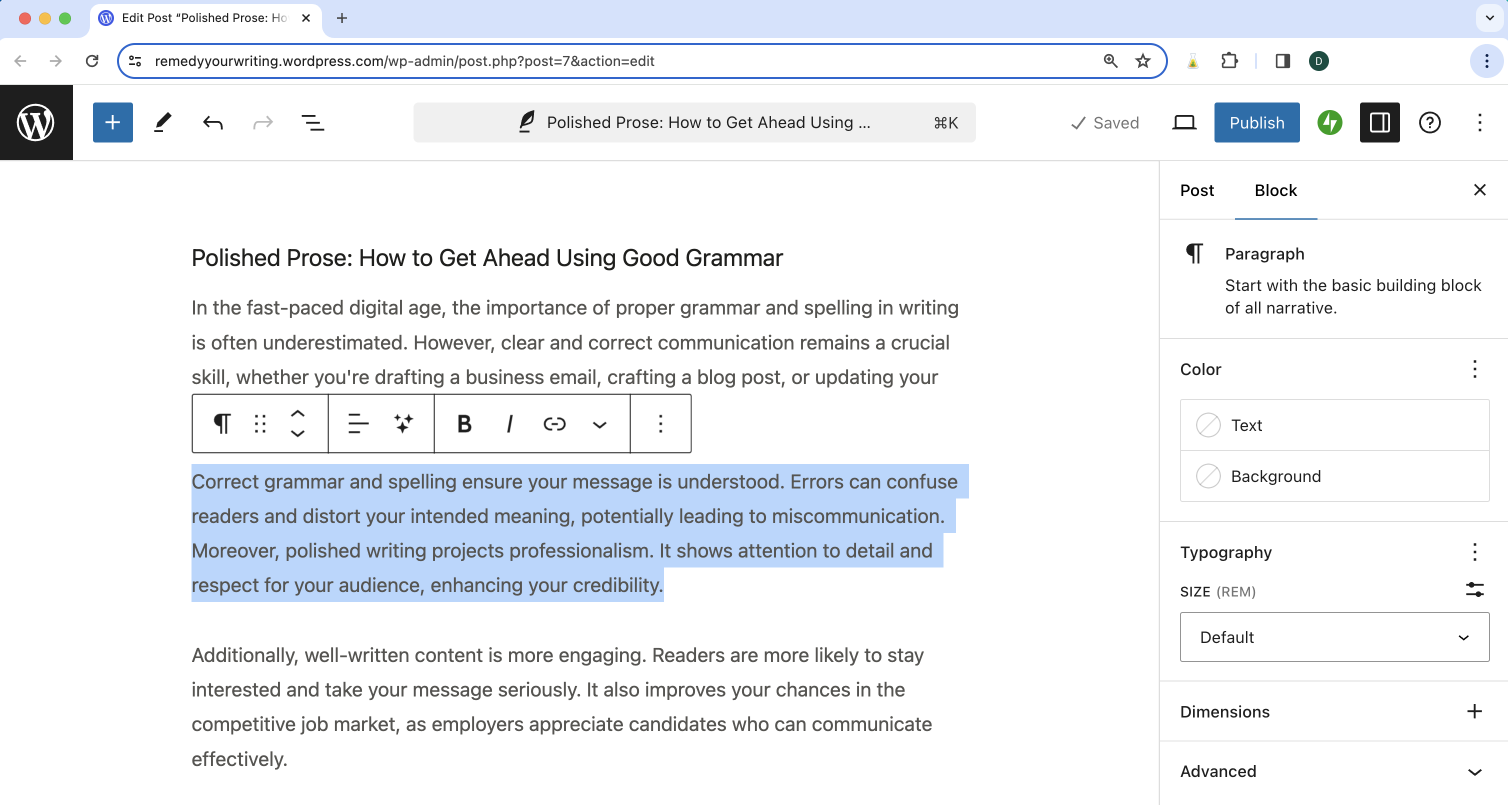Screen dimensions: 1508x805
Task: Toggle italic formatting on selection
Action: tap(509, 424)
